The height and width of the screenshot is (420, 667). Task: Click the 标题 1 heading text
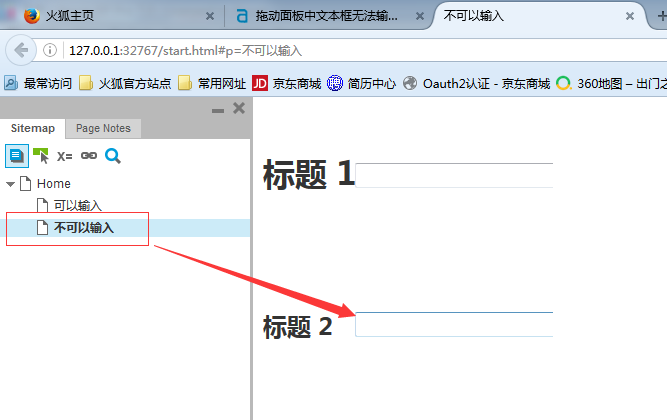(309, 174)
